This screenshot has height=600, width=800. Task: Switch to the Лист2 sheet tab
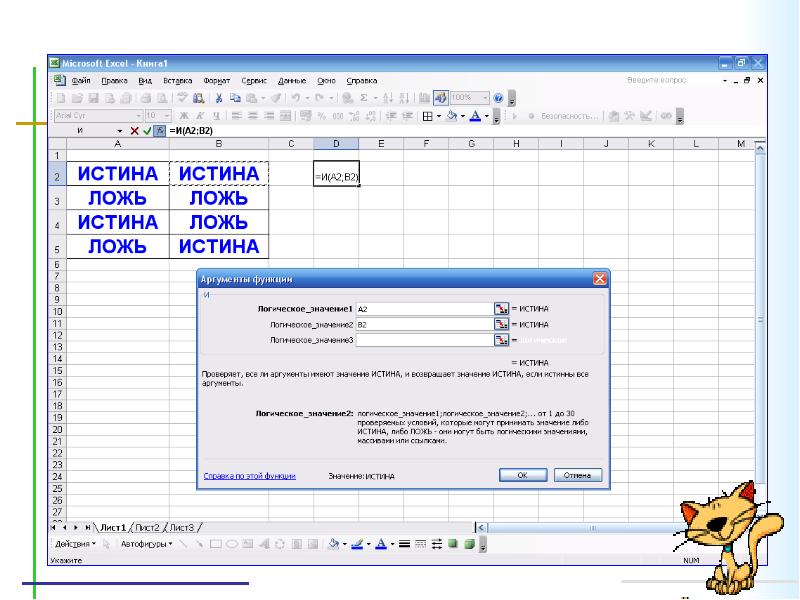click(148, 527)
